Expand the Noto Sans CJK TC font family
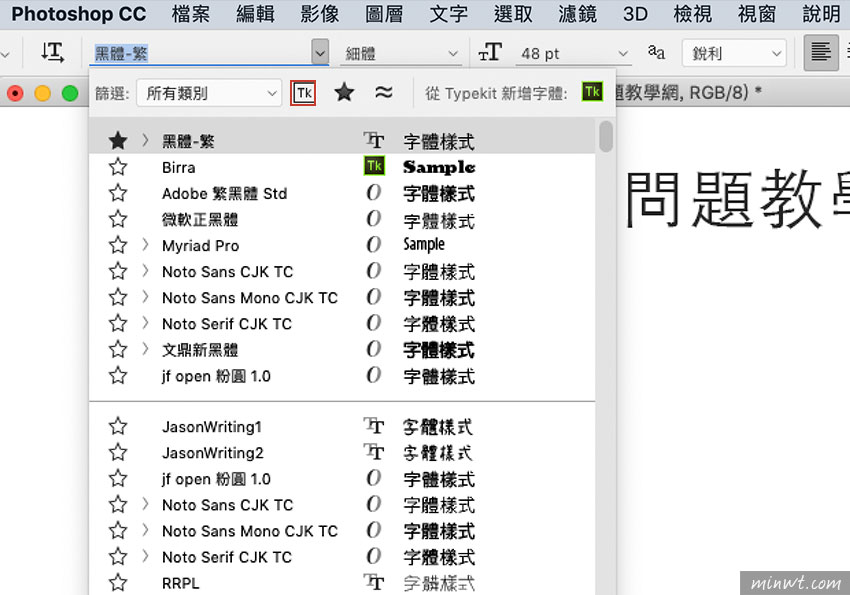Screen dimensions: 850x595 coord(146,271)
